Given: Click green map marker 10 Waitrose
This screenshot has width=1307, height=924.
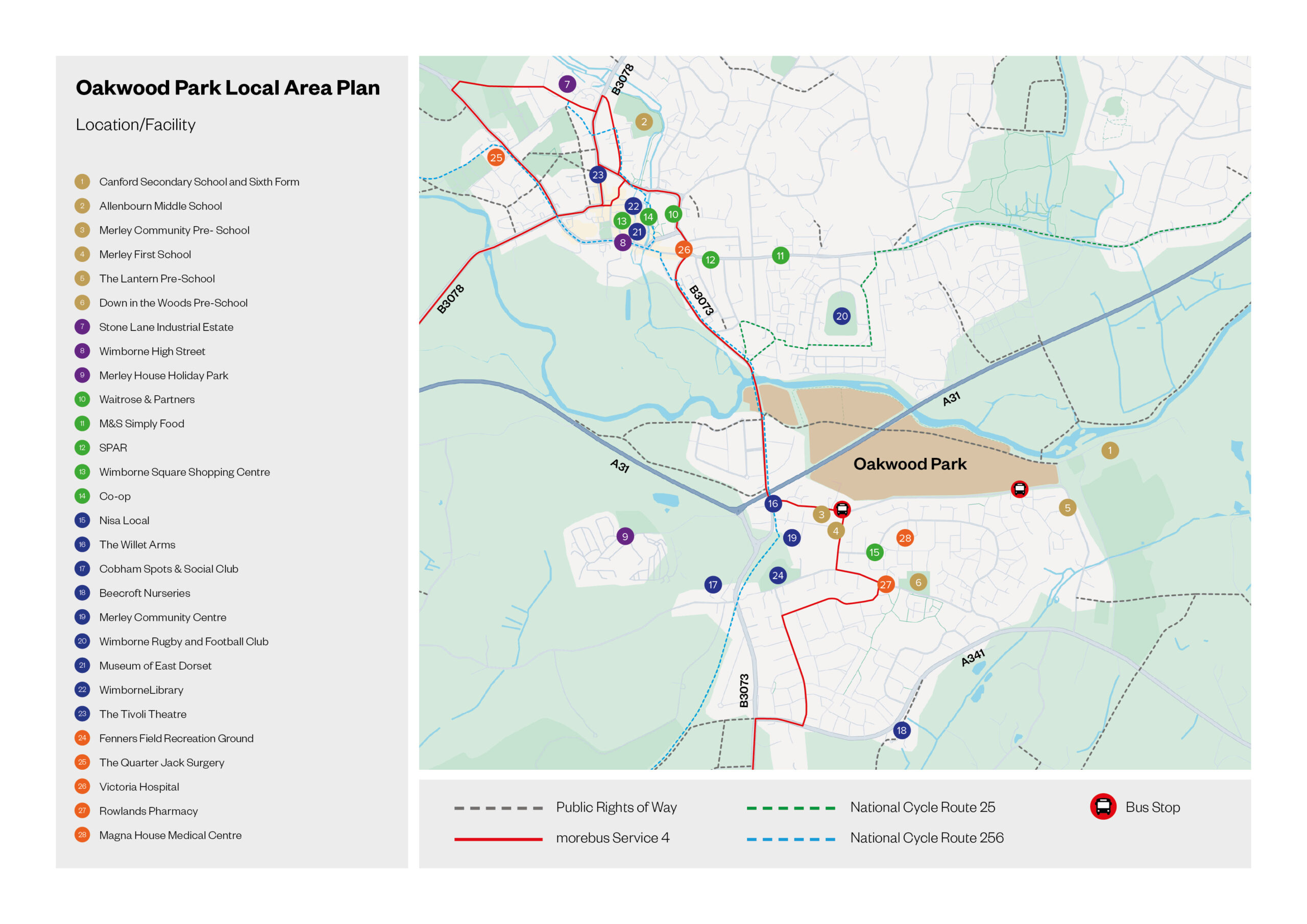Looking at the screenshot, I should pyautogui.click(x=673, y=214).
